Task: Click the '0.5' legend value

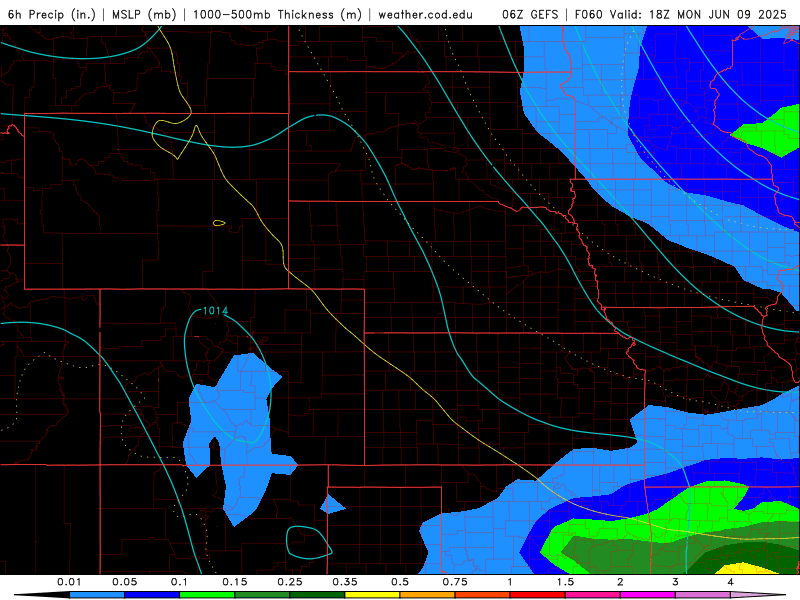Action: [400, 582]
